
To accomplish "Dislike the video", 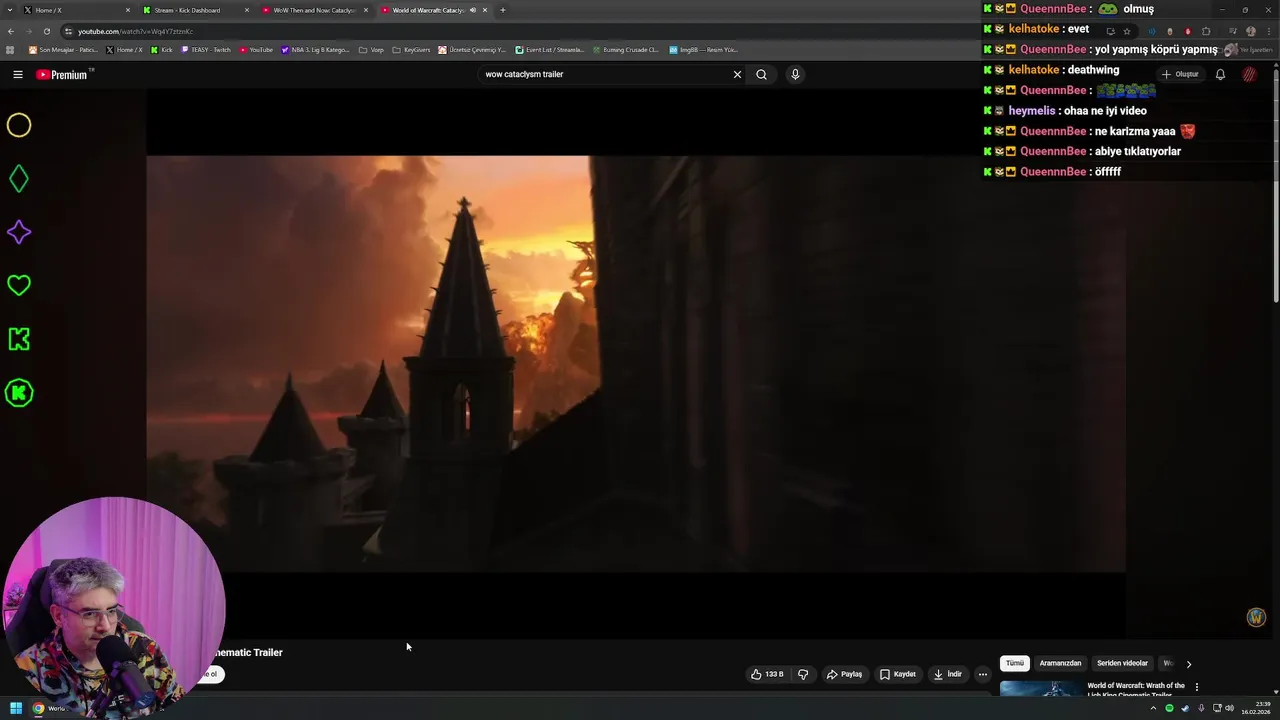I will click(803, 674).
